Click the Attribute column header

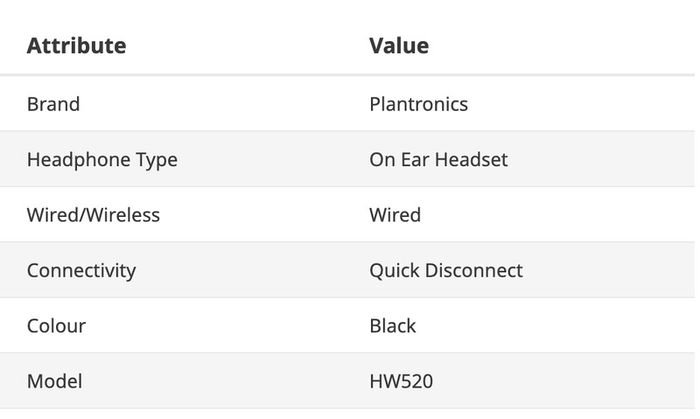pyautogui.click(x=76, y=46)
